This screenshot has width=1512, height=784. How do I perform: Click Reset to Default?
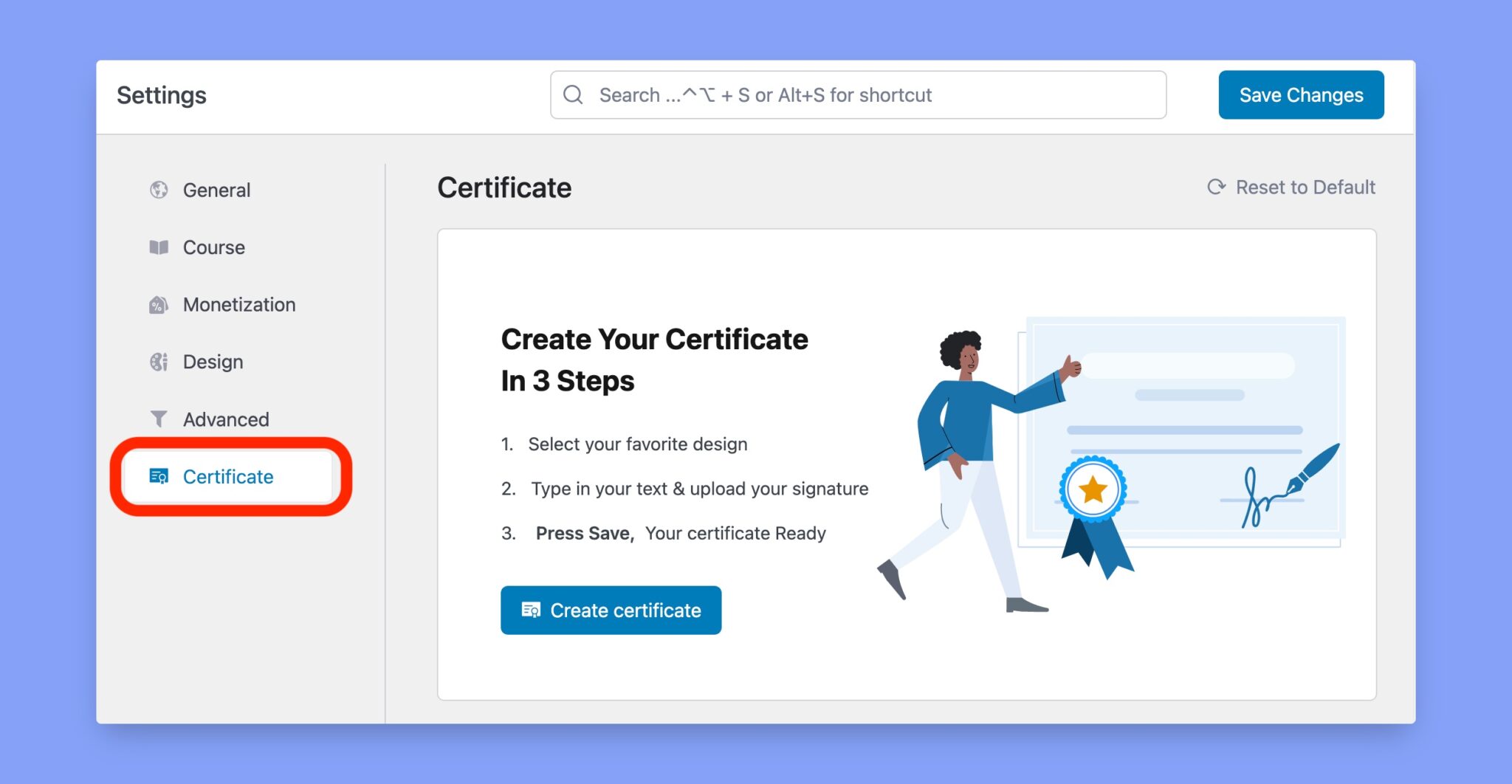point(1305,187)
